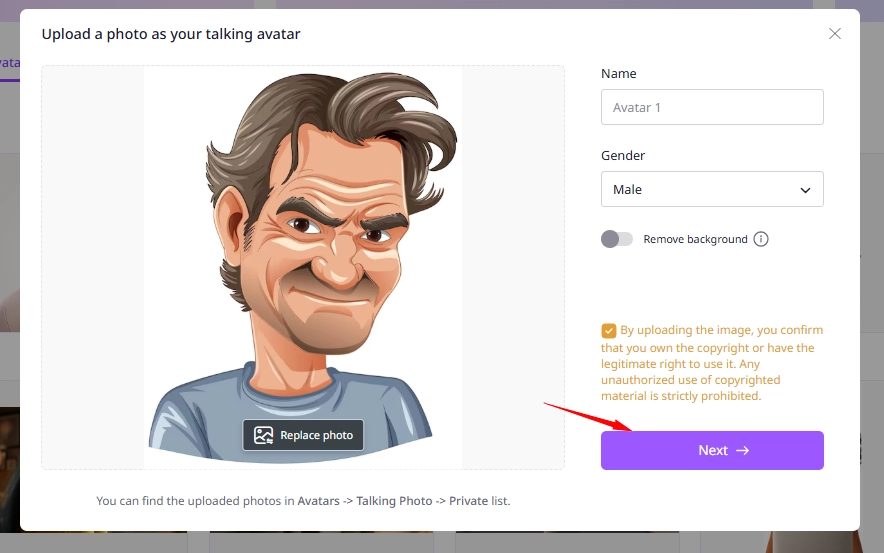Click the copyright disclaimer text

click(x=712, y=364)
